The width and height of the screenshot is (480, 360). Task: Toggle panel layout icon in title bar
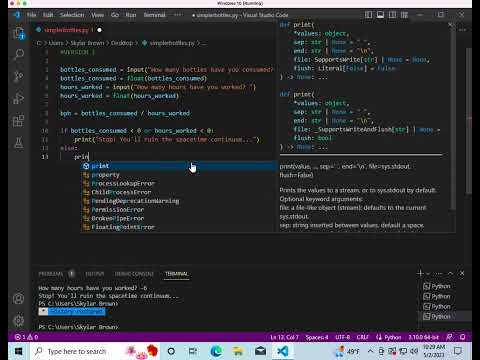380,15
